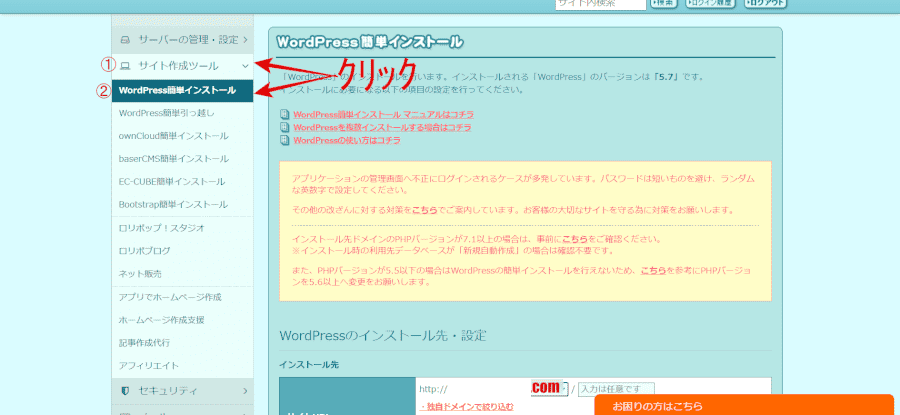Click document icon beside マニュアルはコチラ link
900x415 pixels.
tap(284, 114)
